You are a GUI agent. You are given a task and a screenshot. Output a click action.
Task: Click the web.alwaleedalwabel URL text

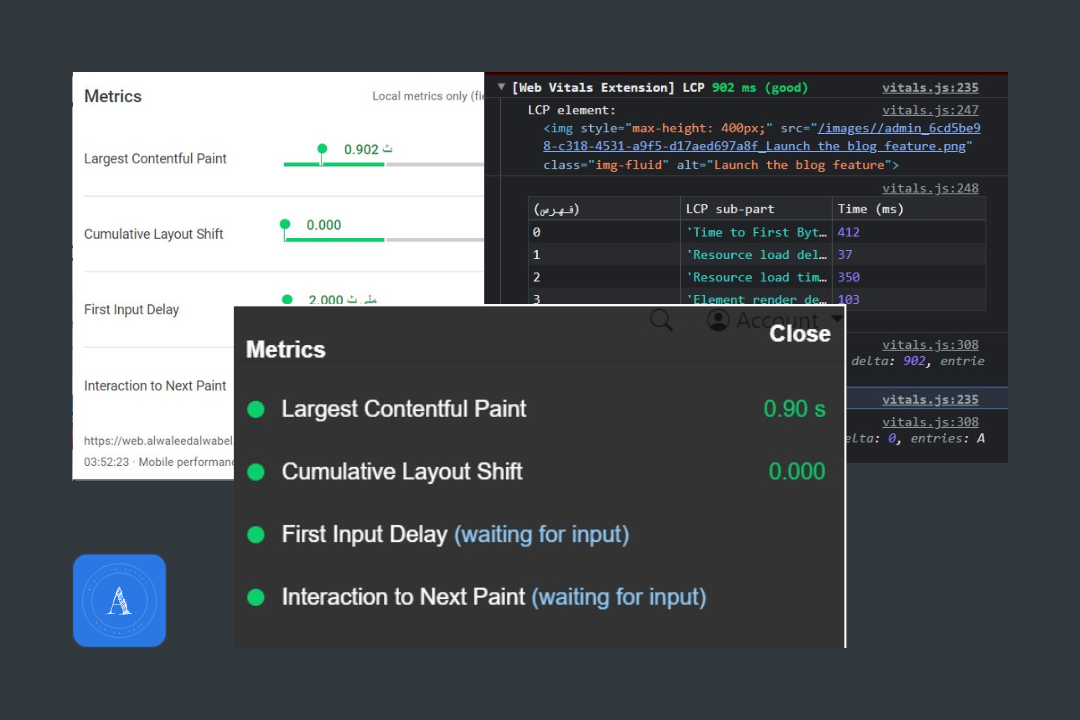tap(158, 441)
